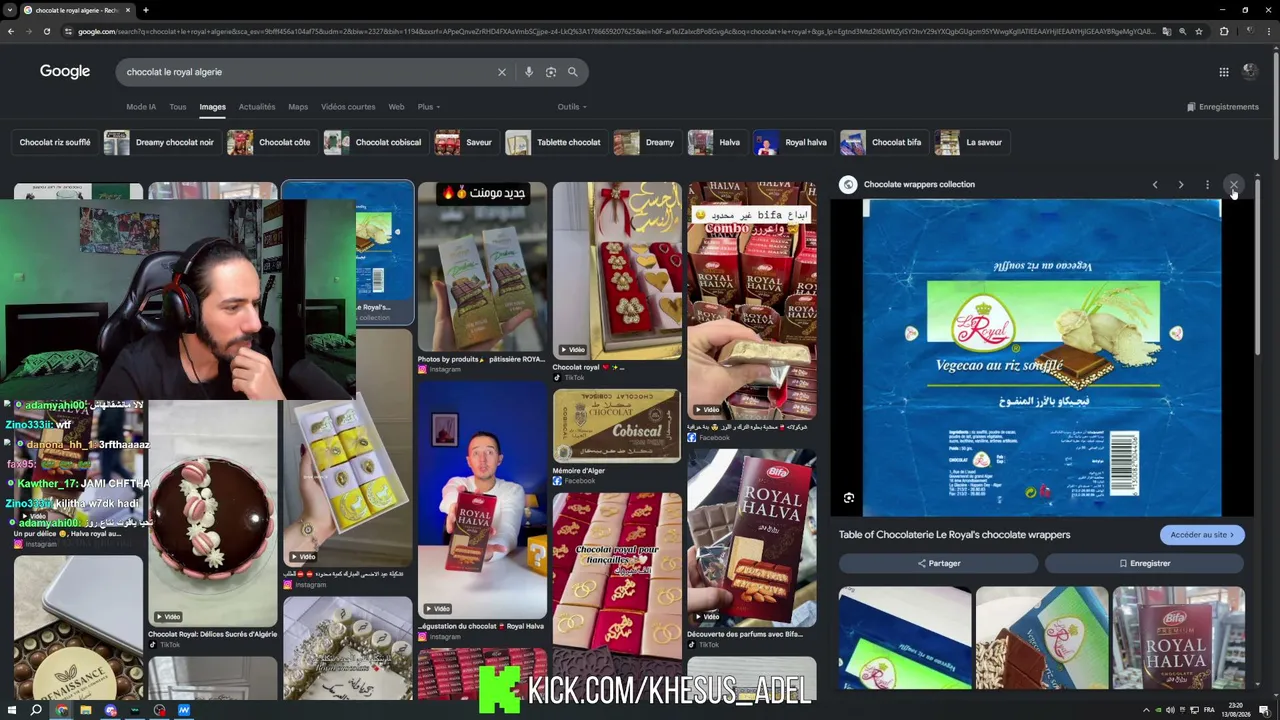Viewport: 1280px width, 720px height.
Task: Filter by Chocolat cobiscal chip
Action: click(376, 143)
